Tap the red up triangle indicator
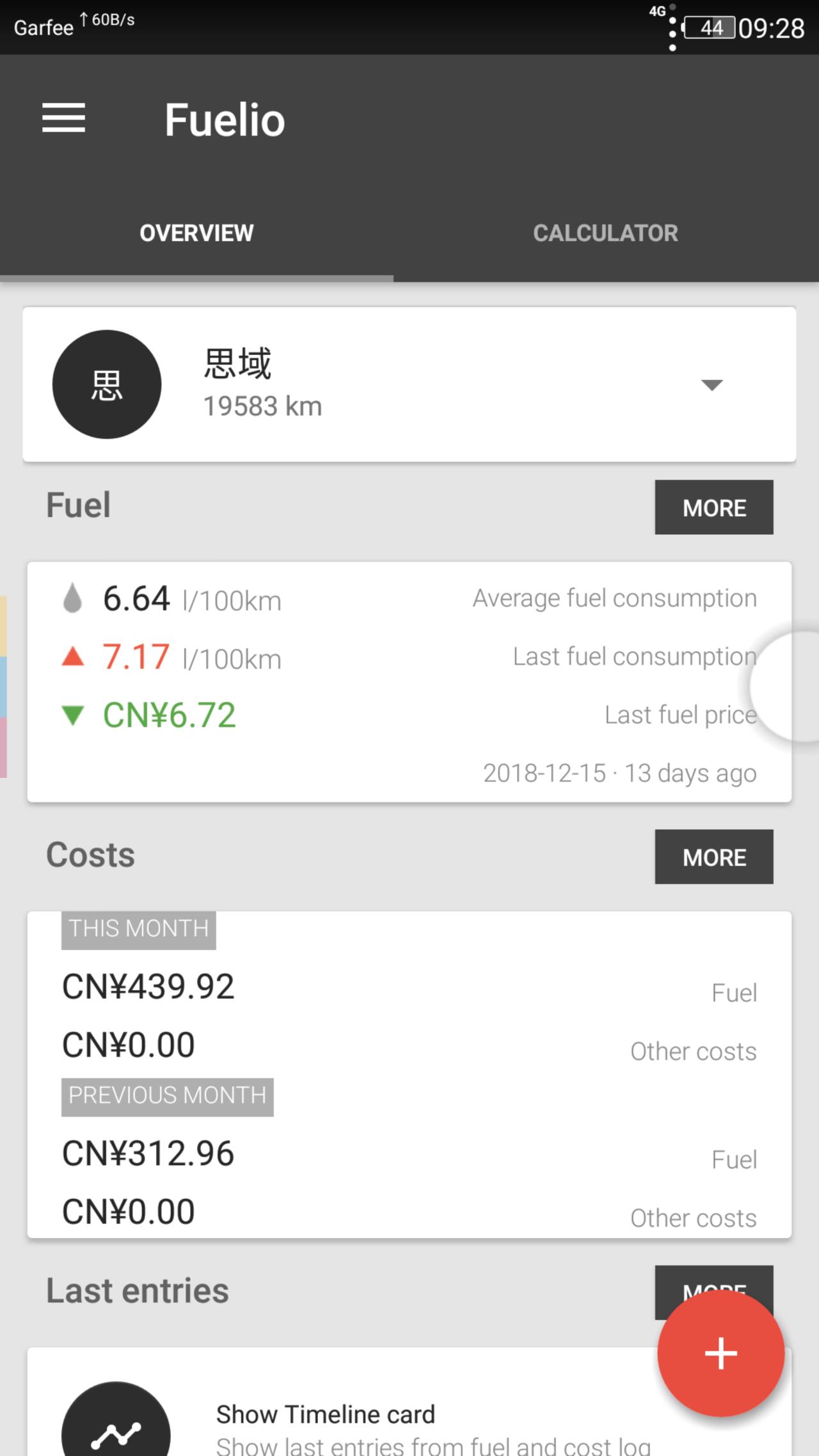The width and height of the screenshot is (819, 1456). point(73,657)
